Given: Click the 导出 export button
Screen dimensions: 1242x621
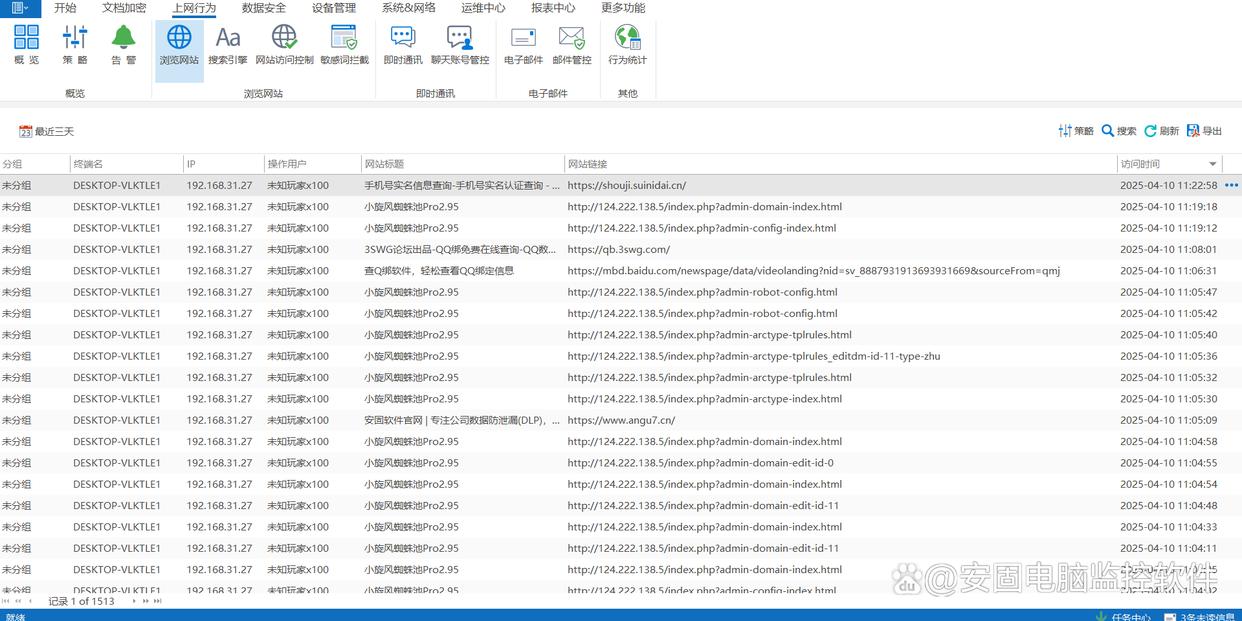Looking at the screenshot, I should (x=1204, y=131).
